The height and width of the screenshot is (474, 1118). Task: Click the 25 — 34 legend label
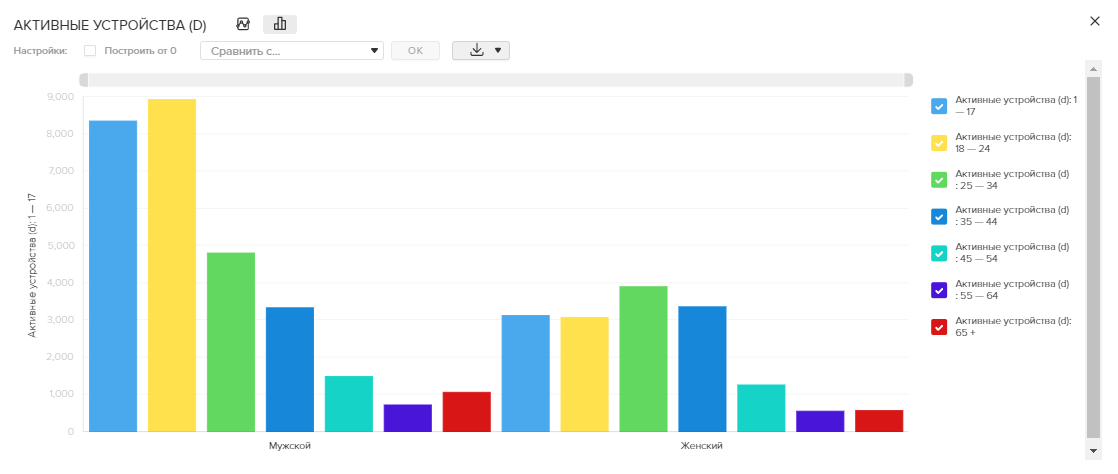(x=1012, y=180)
